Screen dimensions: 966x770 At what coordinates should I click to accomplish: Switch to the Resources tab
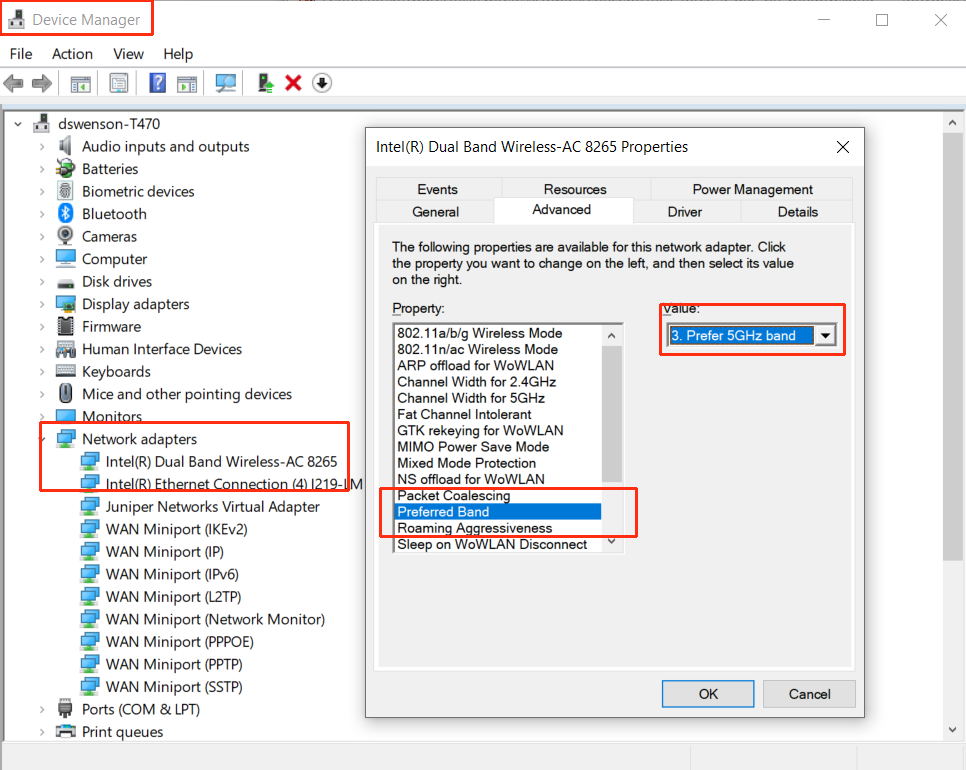click(575, 189)
